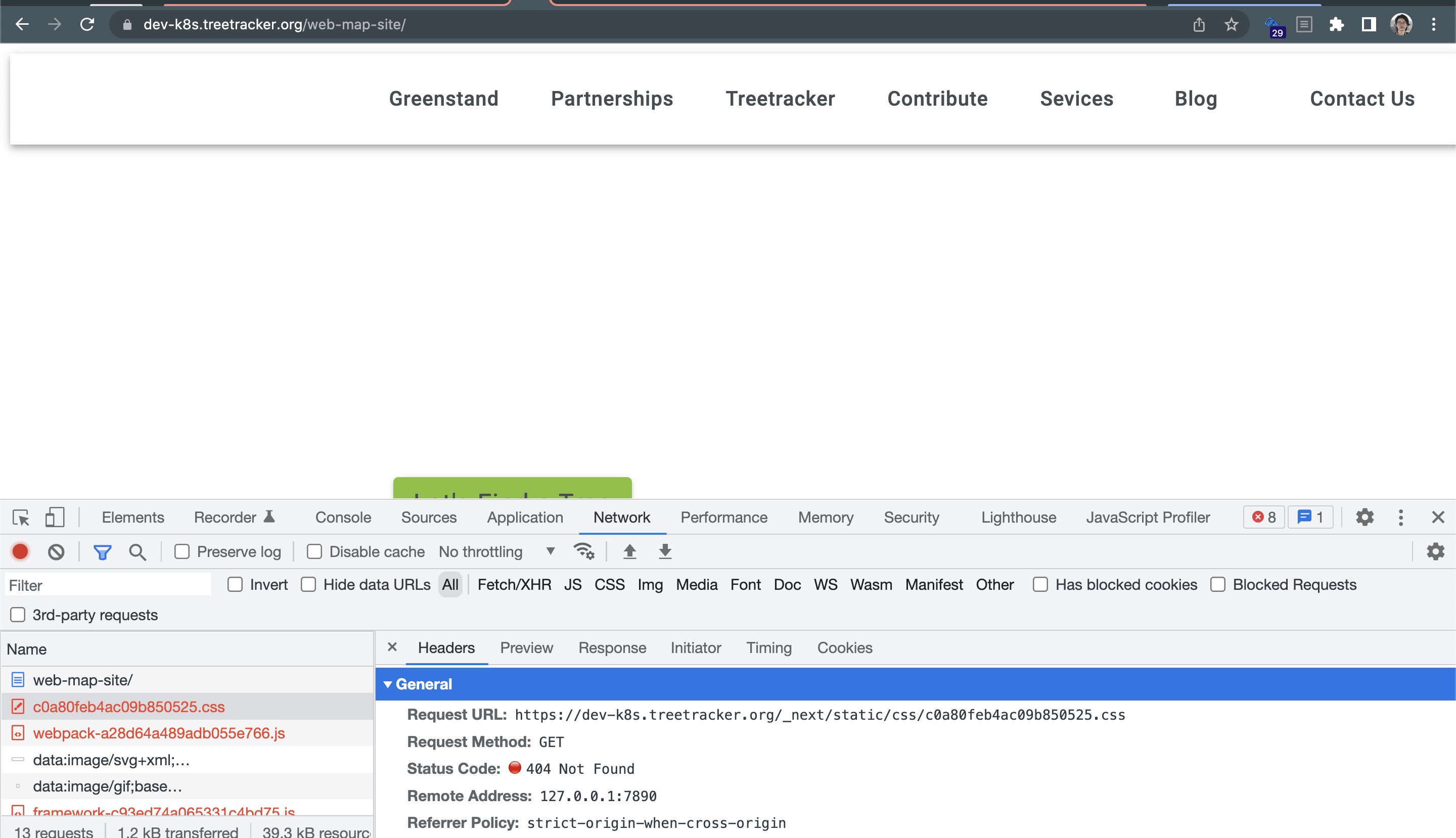Collapse the General section in Headers
The height and width of the screenshot is (838, 1456).
pos(389,684)
